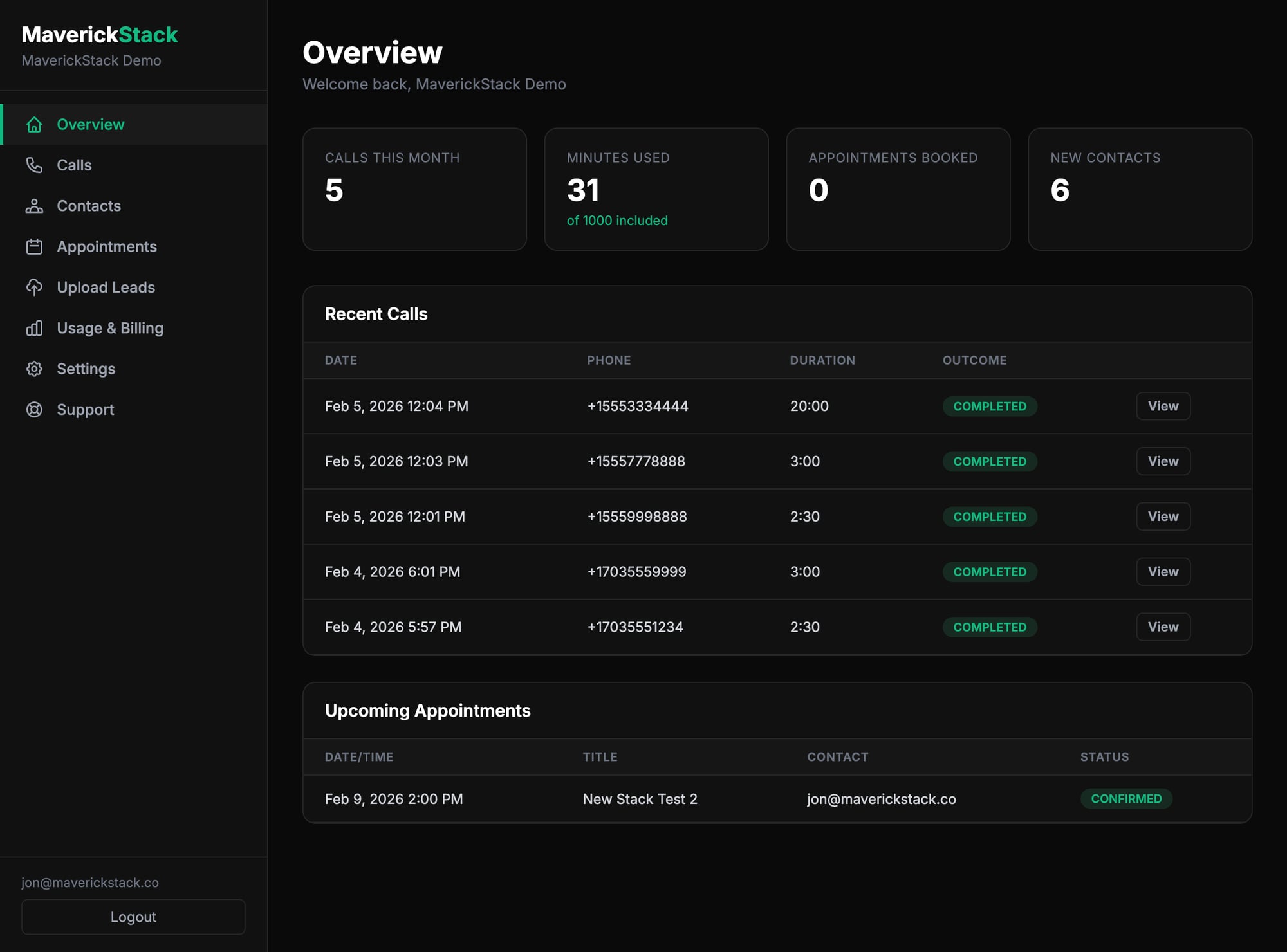The width and height of the screenshot is (1287, 952).
Task: Click the MaverickStack logo
Action: (100, 35)
